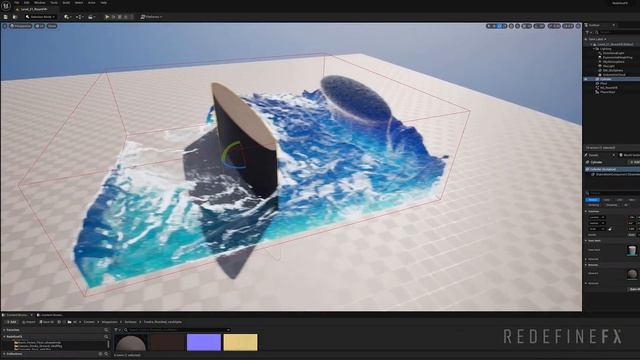Select the purple normal map asset
The width and height of the screenshot is (640, 360).
(204, 342)
